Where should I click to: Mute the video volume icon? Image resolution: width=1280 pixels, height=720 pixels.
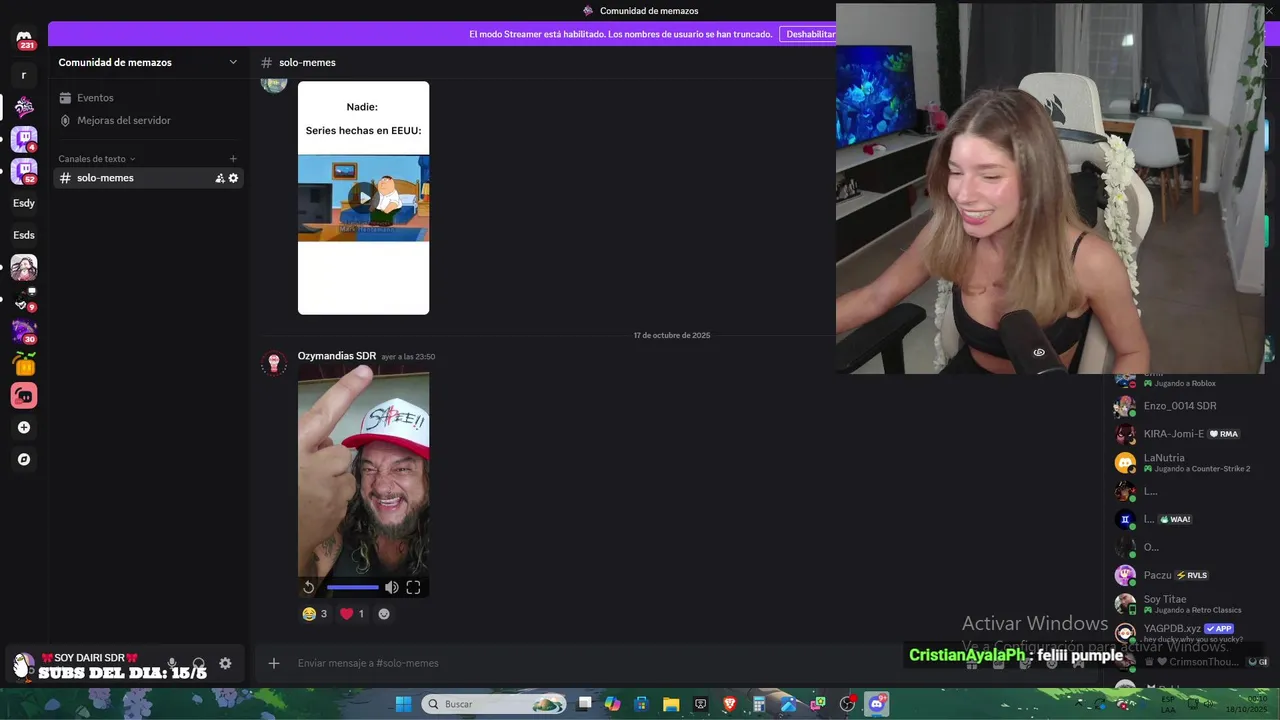(x=392, y=587)
